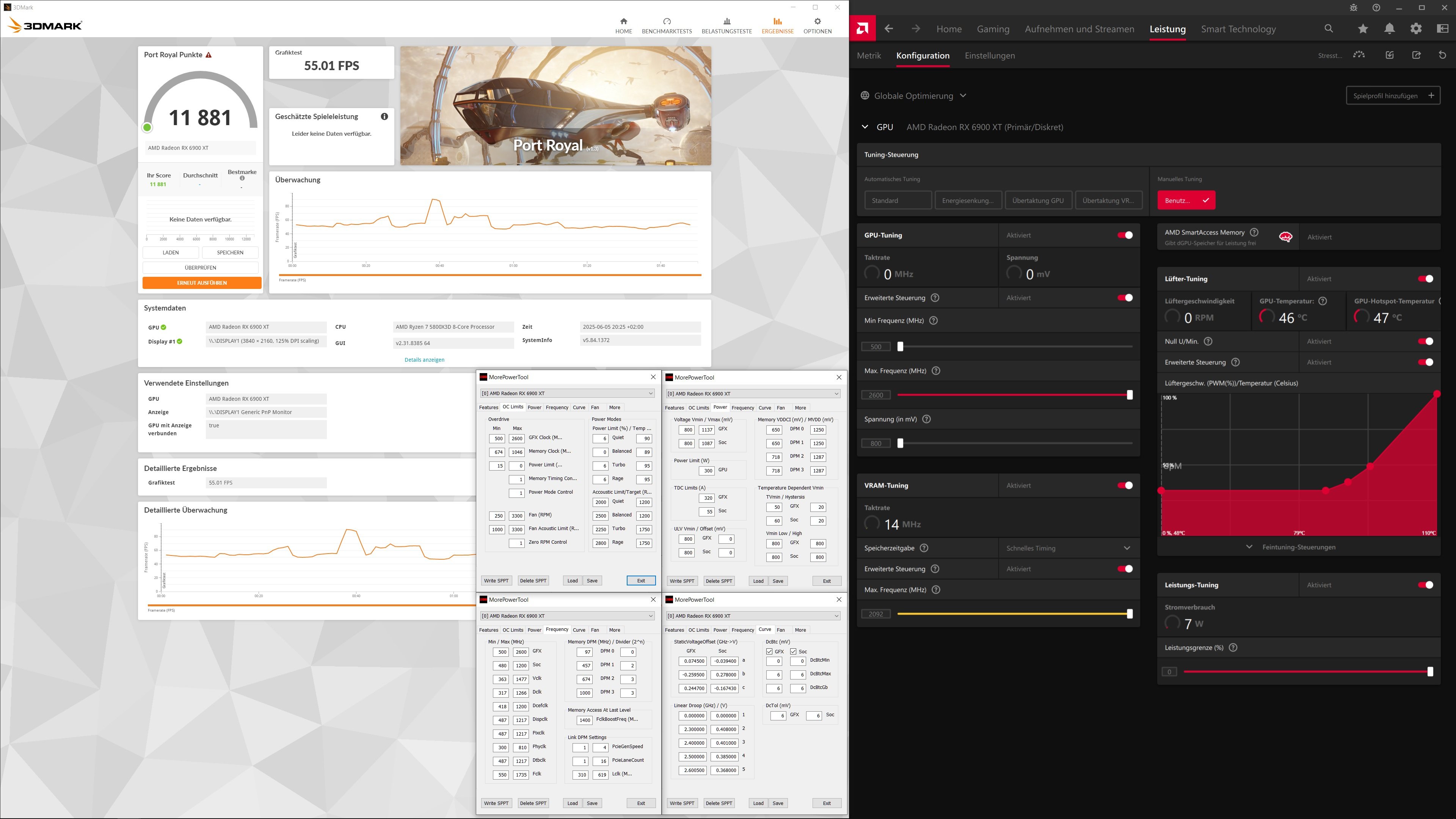Click the Details anzeigen link
This screenshot has height=819, width=1456.
pos(424,359)
